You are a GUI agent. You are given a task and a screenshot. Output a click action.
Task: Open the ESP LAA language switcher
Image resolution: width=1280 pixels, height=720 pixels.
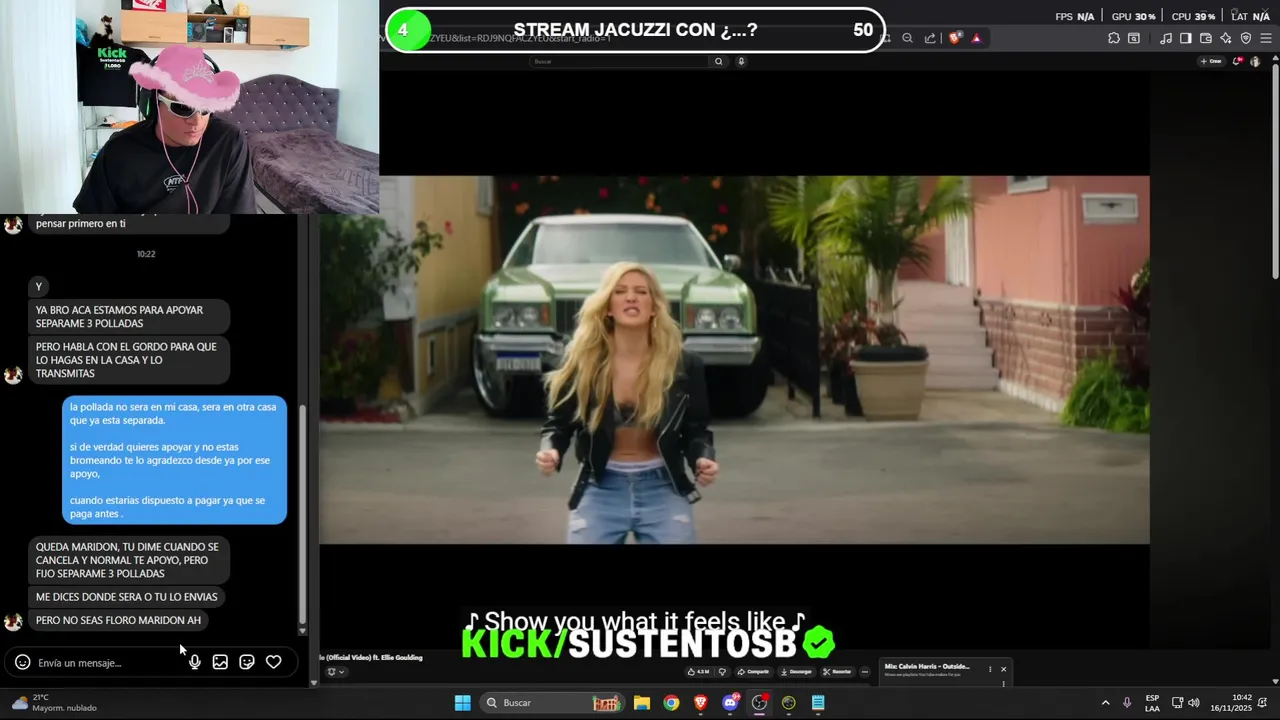[x=1152, y=702]
